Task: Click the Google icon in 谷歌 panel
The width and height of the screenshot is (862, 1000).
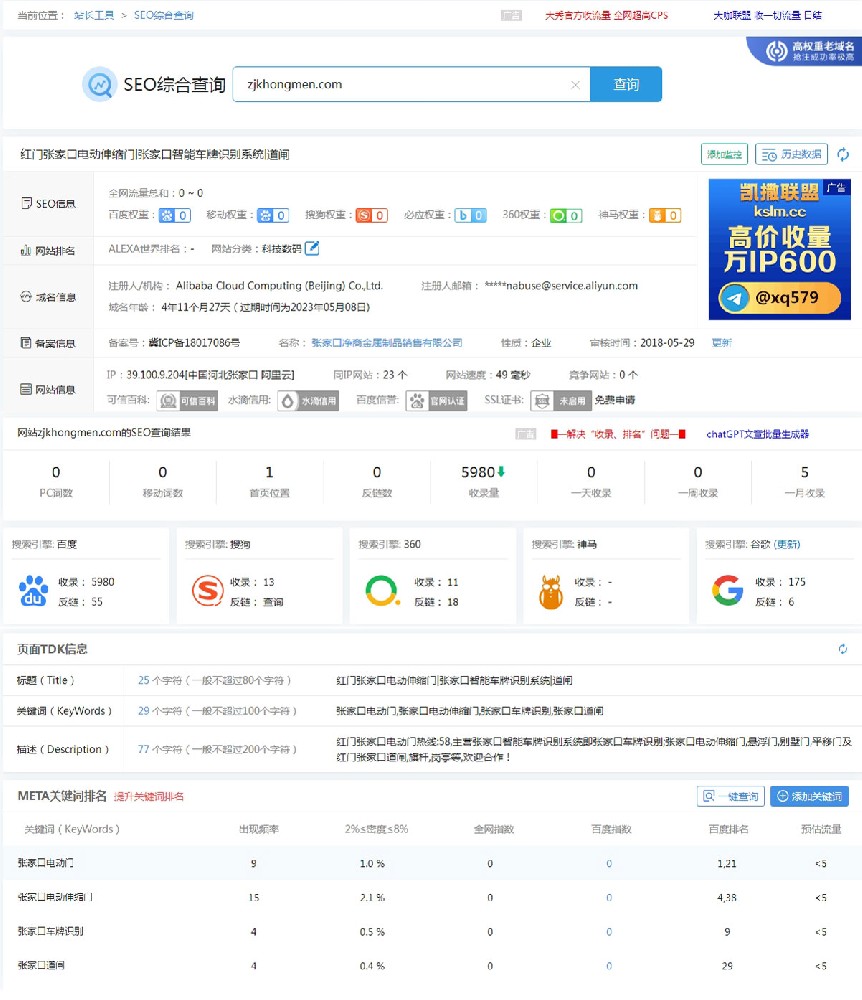Action: click(x=725, y=588)
